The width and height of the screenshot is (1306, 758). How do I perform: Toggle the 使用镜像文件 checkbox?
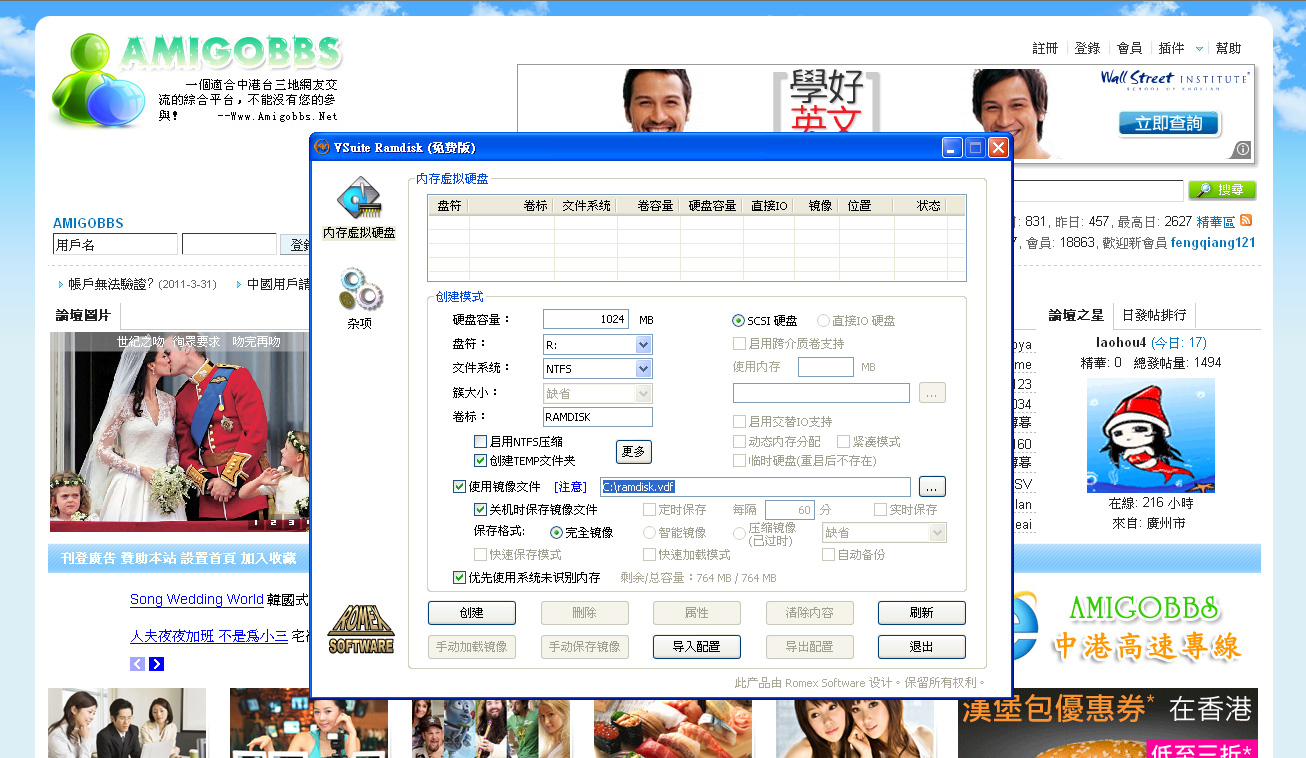click(x=460, y=487)
